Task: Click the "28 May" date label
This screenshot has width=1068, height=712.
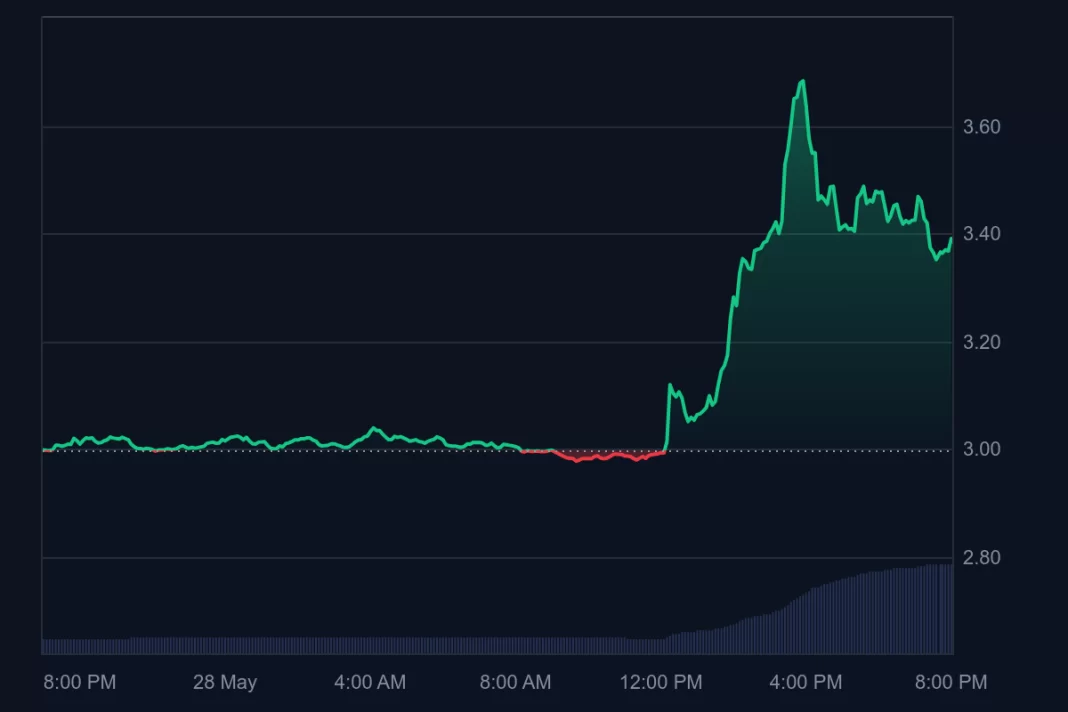Action: 225,683
